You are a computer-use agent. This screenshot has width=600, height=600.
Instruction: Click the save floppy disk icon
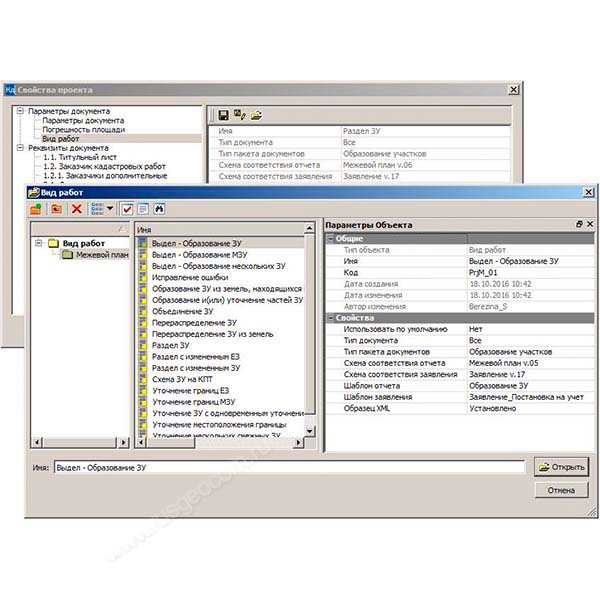pos(223,115)
